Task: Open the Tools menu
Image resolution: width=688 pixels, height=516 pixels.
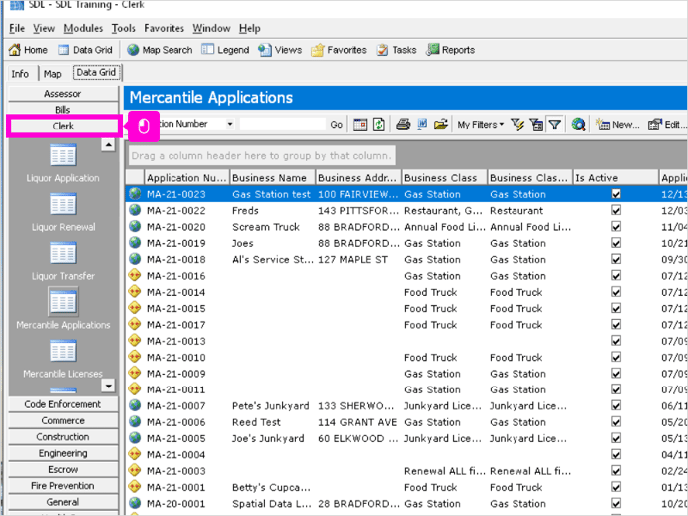Action: (x=123, y=29)
